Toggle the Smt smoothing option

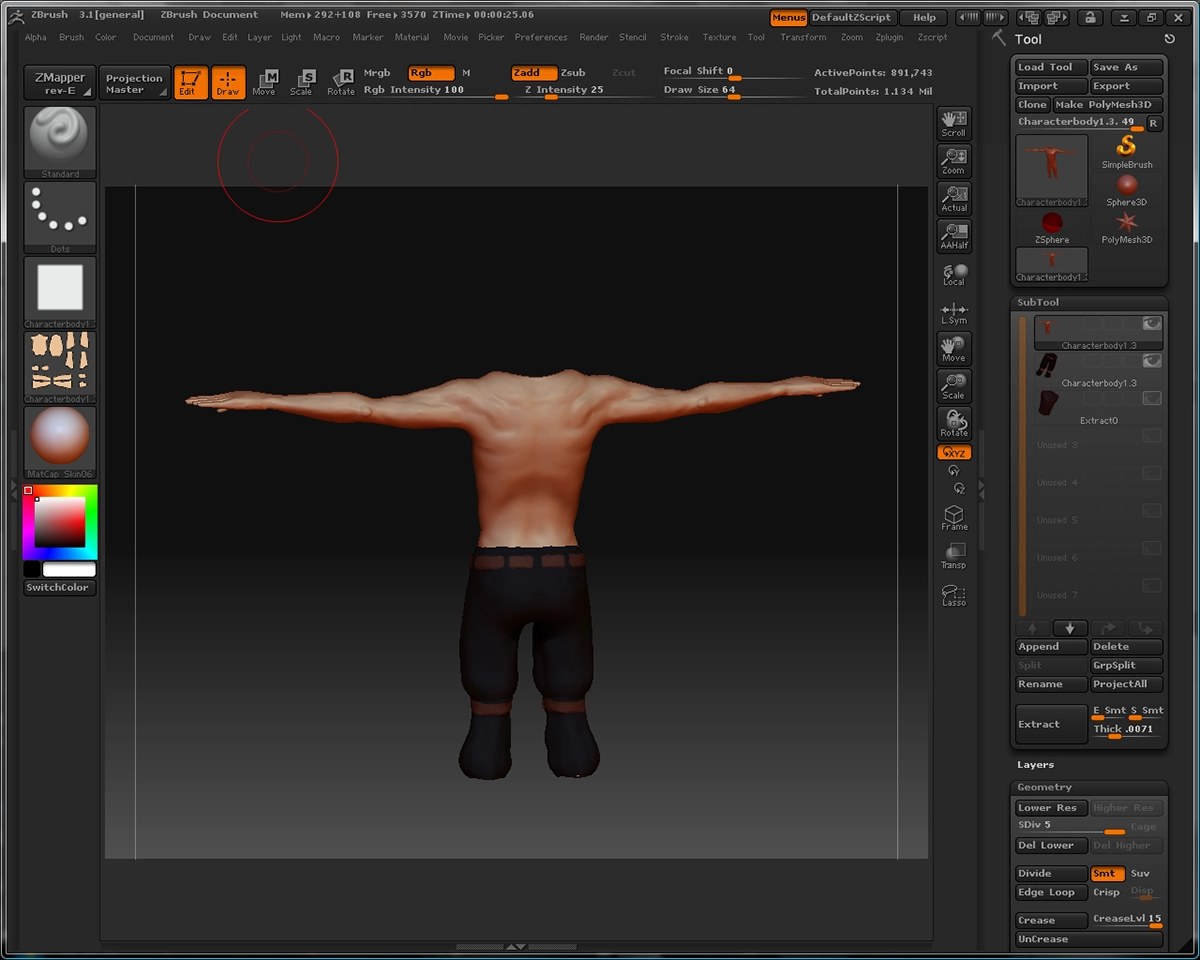point(1106,873)
